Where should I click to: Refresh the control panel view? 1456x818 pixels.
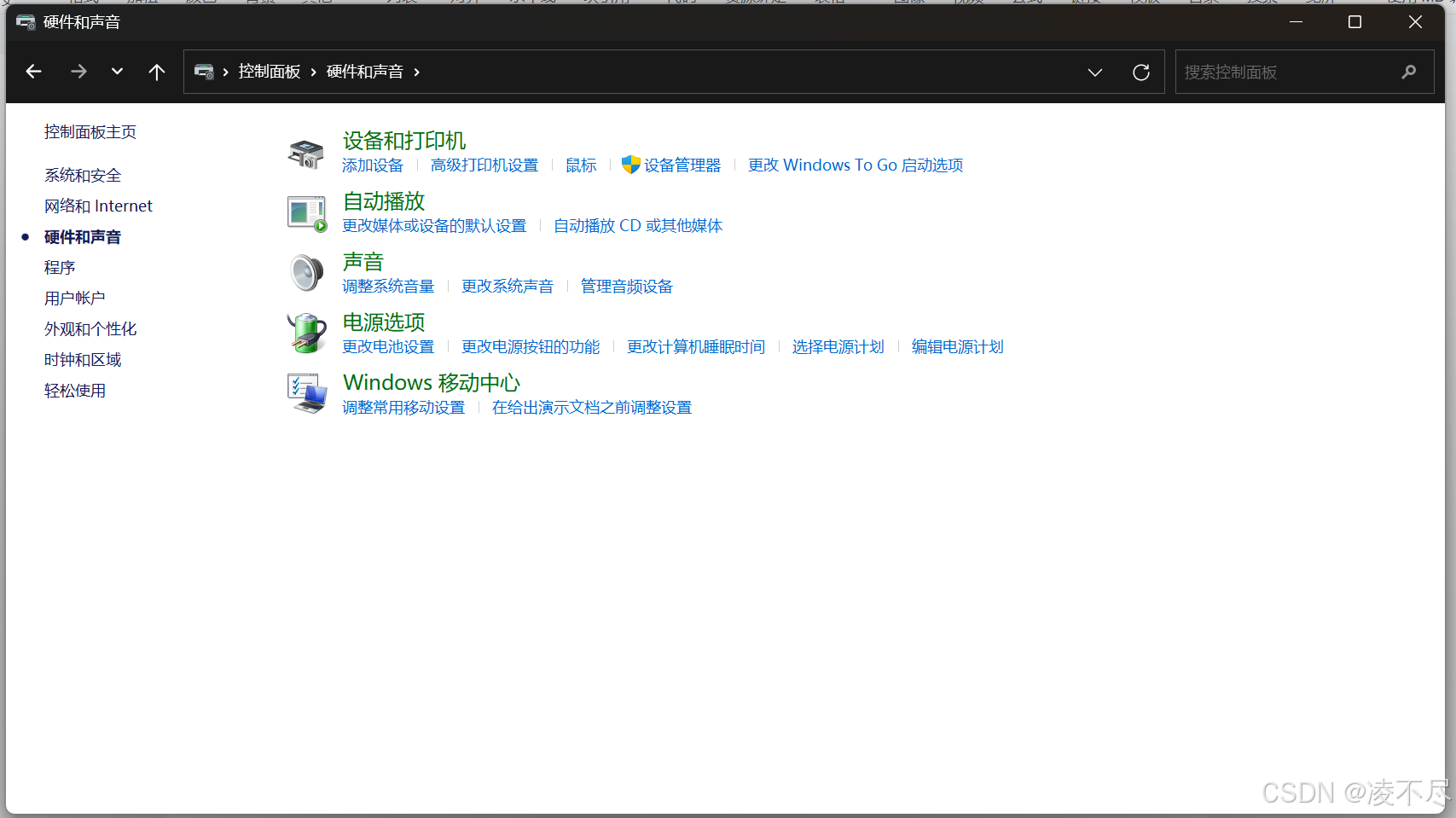click(1141, 73)
